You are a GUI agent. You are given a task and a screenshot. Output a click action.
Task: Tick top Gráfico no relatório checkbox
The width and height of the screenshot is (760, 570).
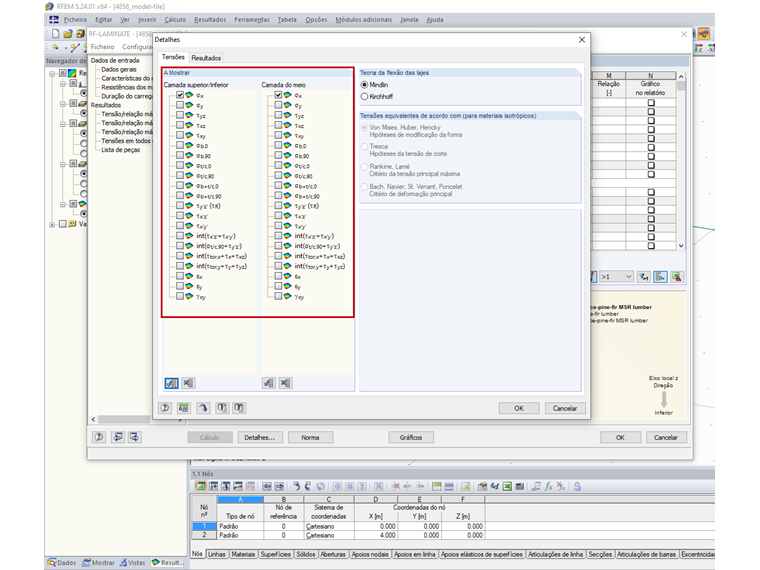pos(651,103)
